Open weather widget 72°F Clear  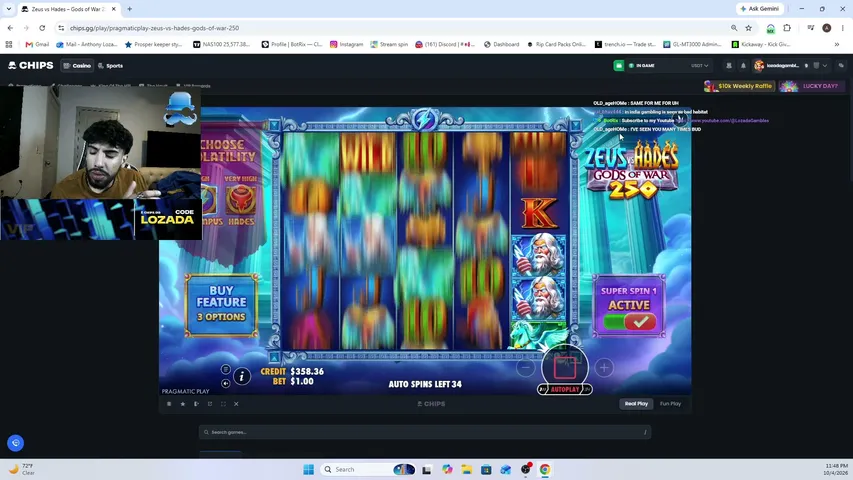22,469
